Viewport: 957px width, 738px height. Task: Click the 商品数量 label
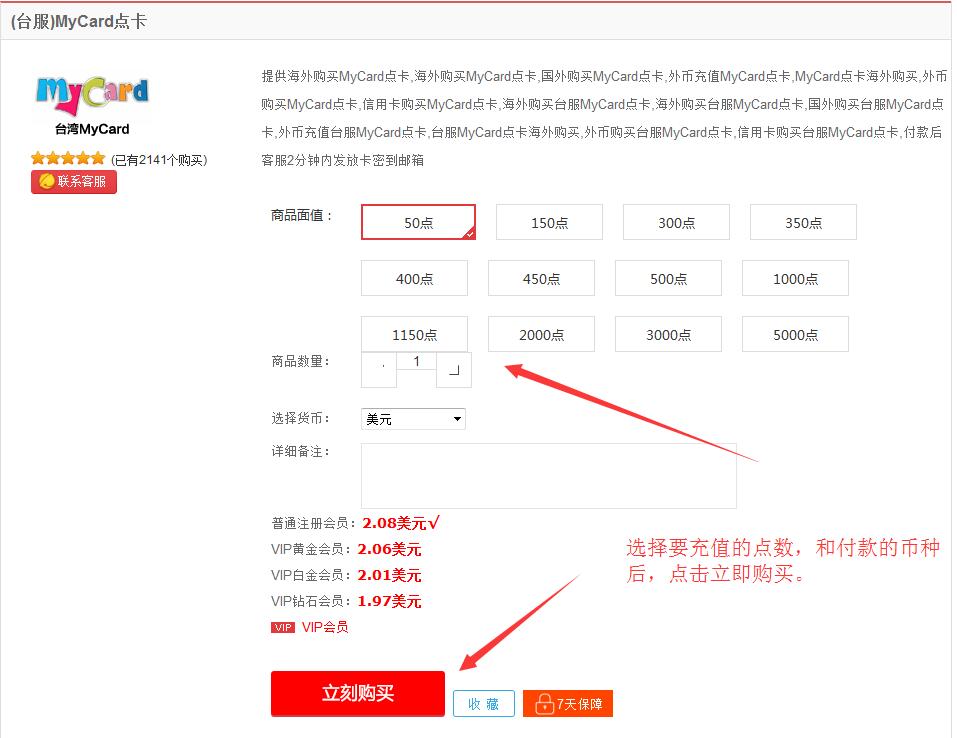tap(300, 361)
